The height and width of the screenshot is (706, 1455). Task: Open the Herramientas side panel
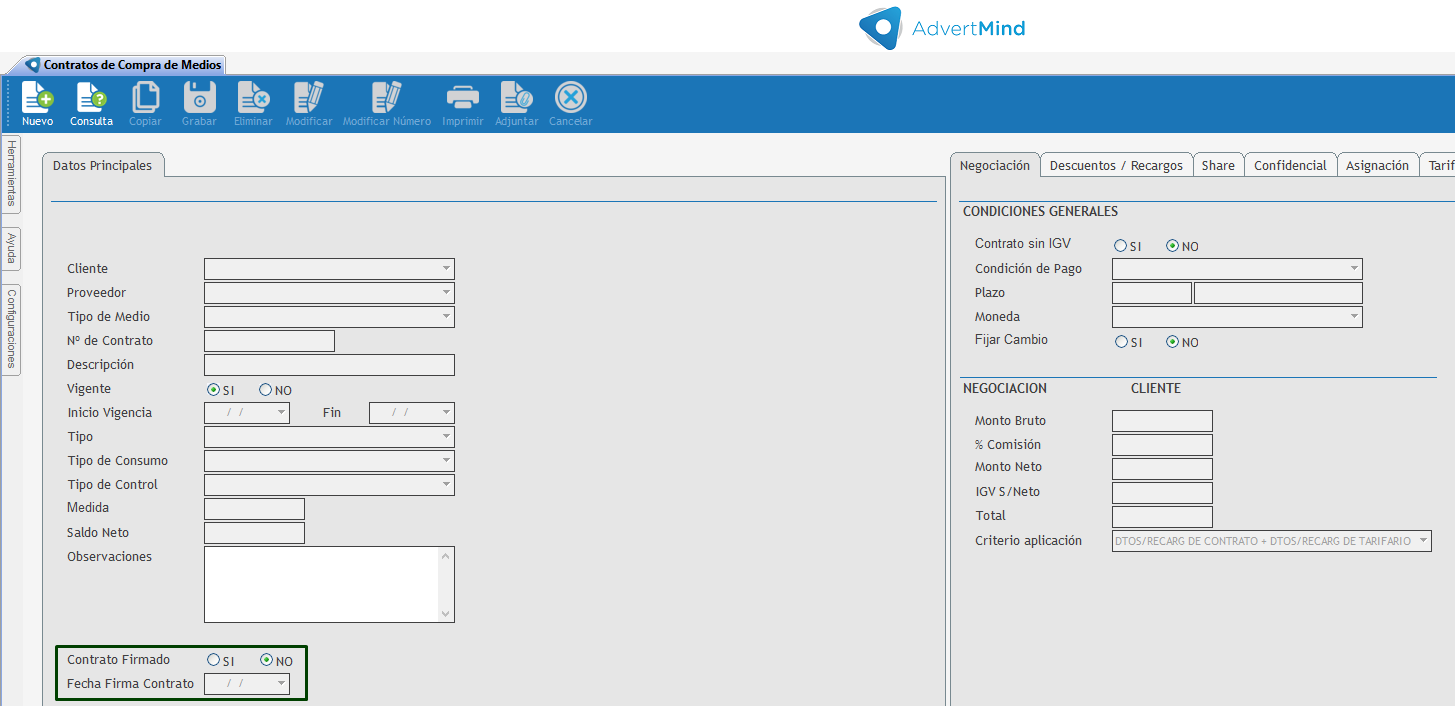pyautogui.click(x=11, y=173)
